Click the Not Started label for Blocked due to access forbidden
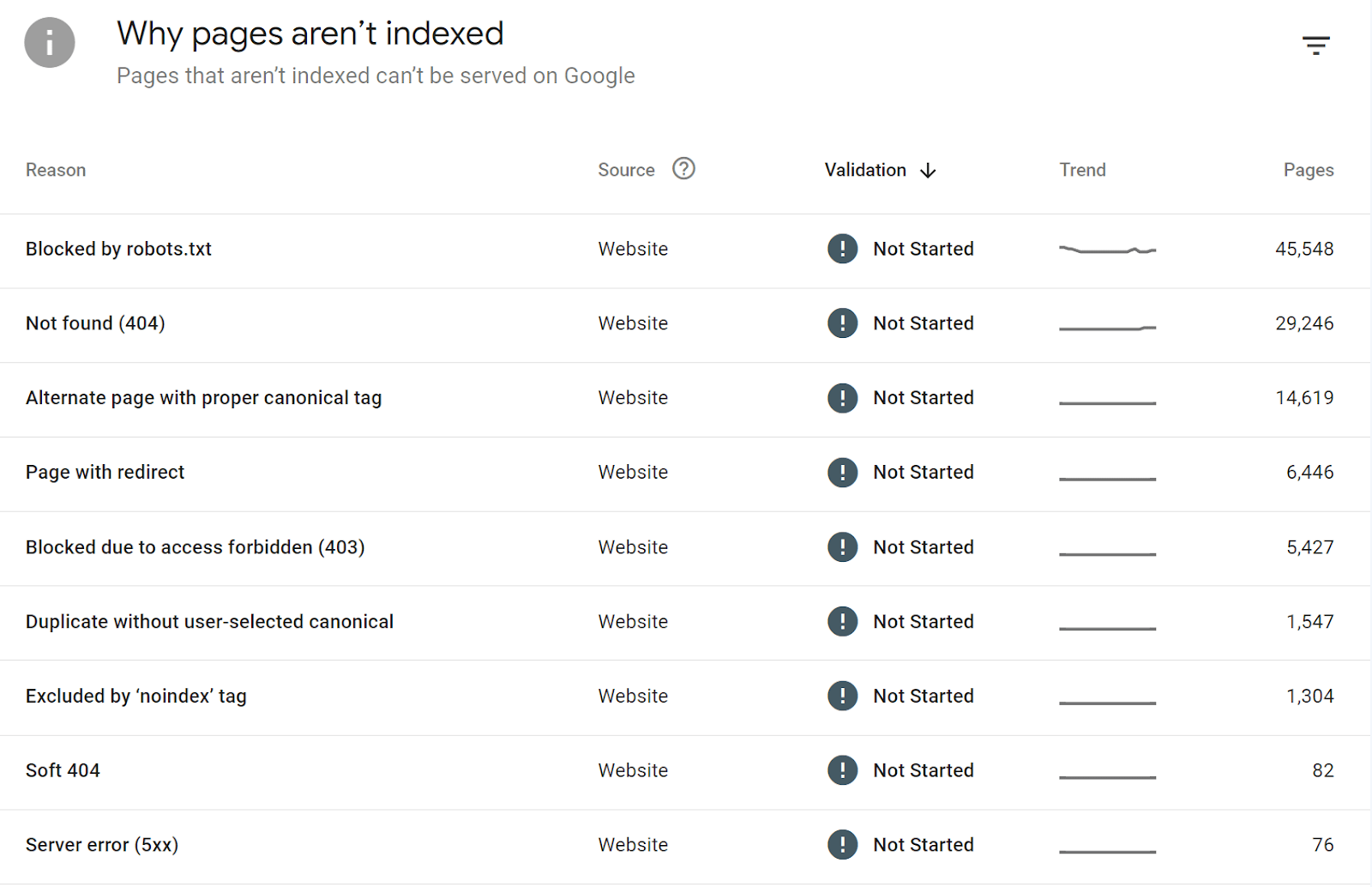Image resolution: width=1372 pixels, height=887 pixels. coord(923,546)
